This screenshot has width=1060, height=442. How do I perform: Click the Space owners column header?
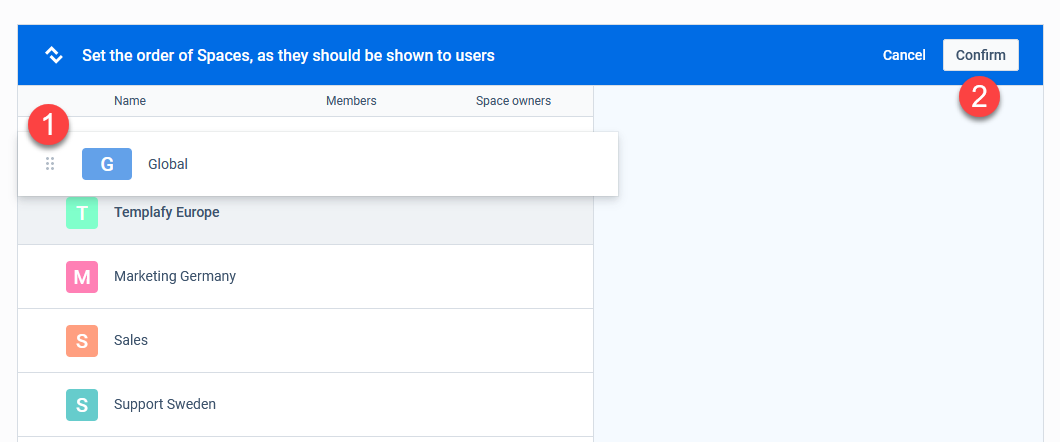pyautogui.click(x=513, y=101)
